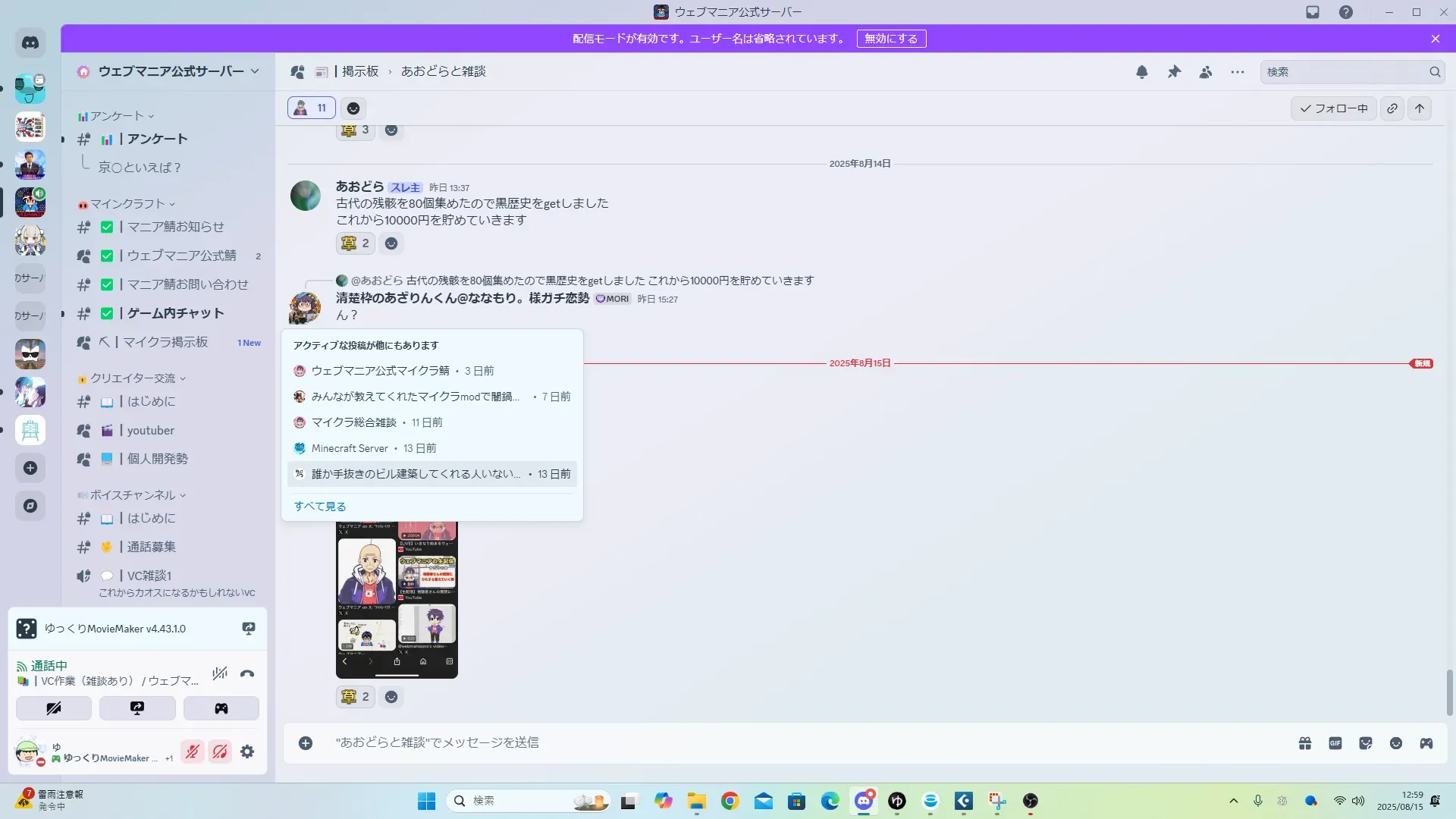The width and height of the screenshot is (1456, 819).
Task: Toggle microphone mute in user panel
Action: coord(193,752)
